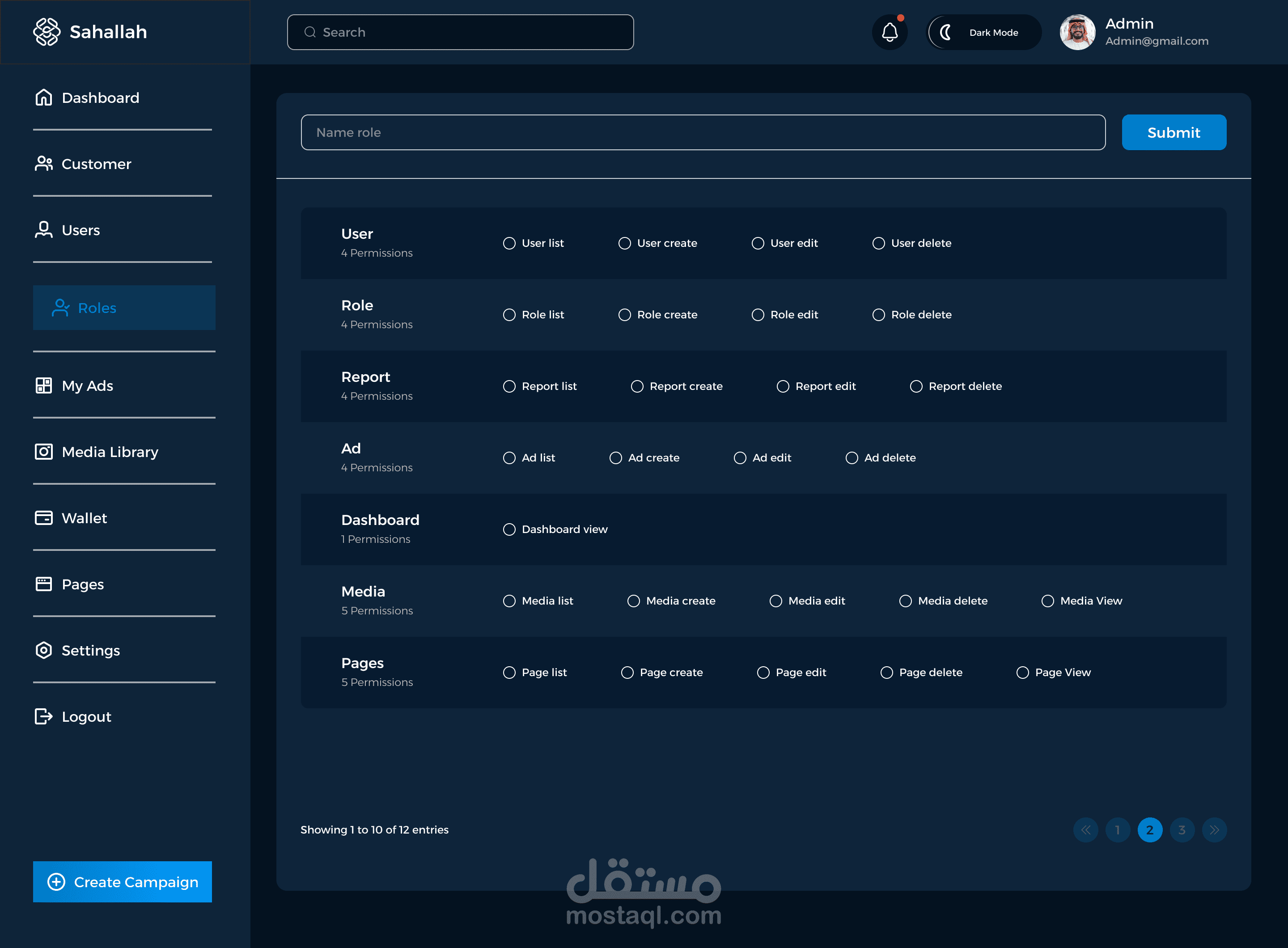Click the Wallet card icon
Image resolution: width=1288 pixels, height=948 pixels.
44,518
